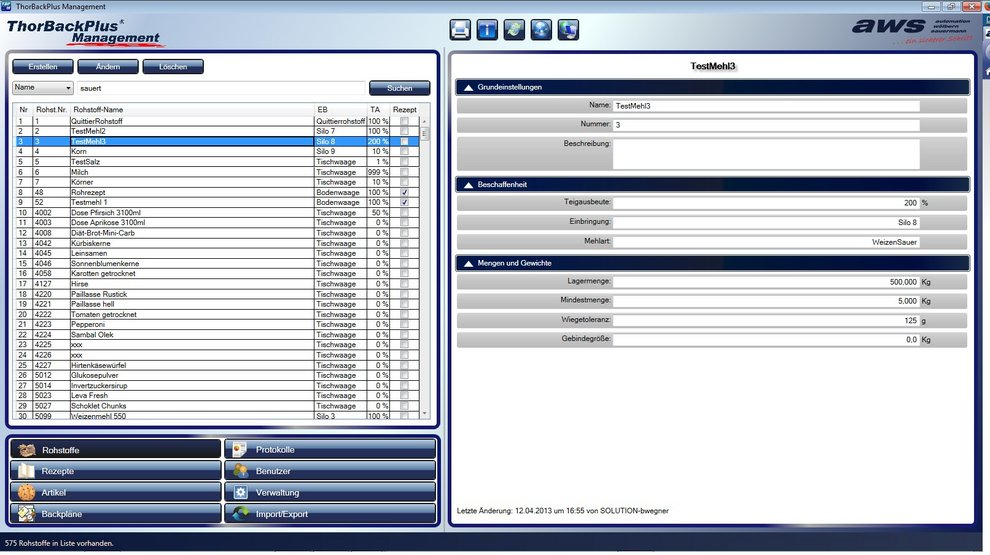Toggle Rezept checkbox for Dose Pfirsich 3100ml
Viewport: 990px width, 555px height.
pyautogui.click(x=404, y=213)
